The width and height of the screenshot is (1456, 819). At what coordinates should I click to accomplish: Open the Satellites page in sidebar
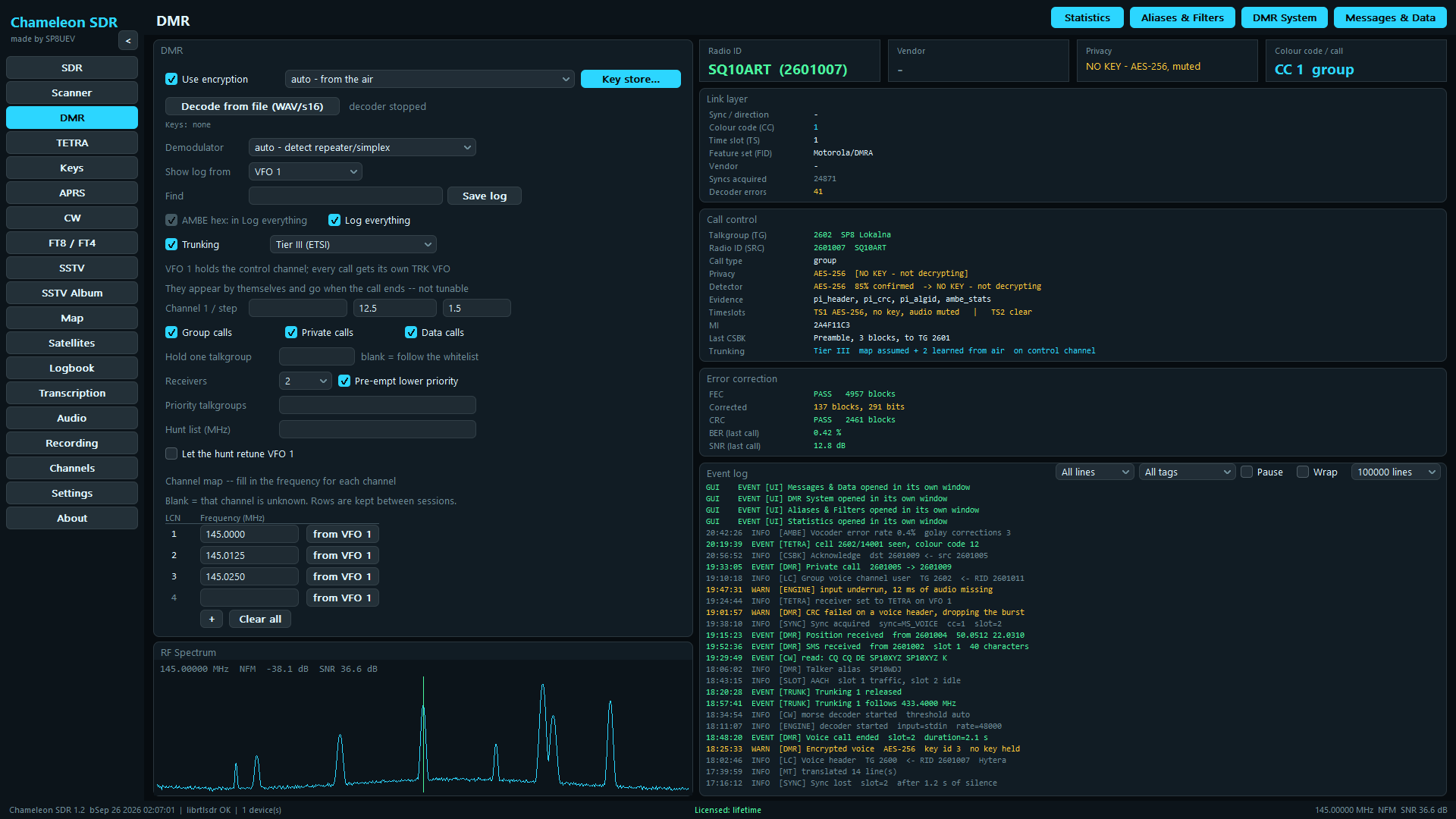click(x=72, y=343)
